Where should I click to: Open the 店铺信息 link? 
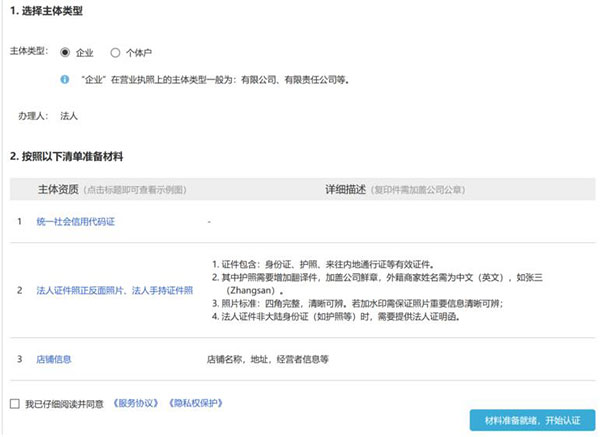[54, 358]
